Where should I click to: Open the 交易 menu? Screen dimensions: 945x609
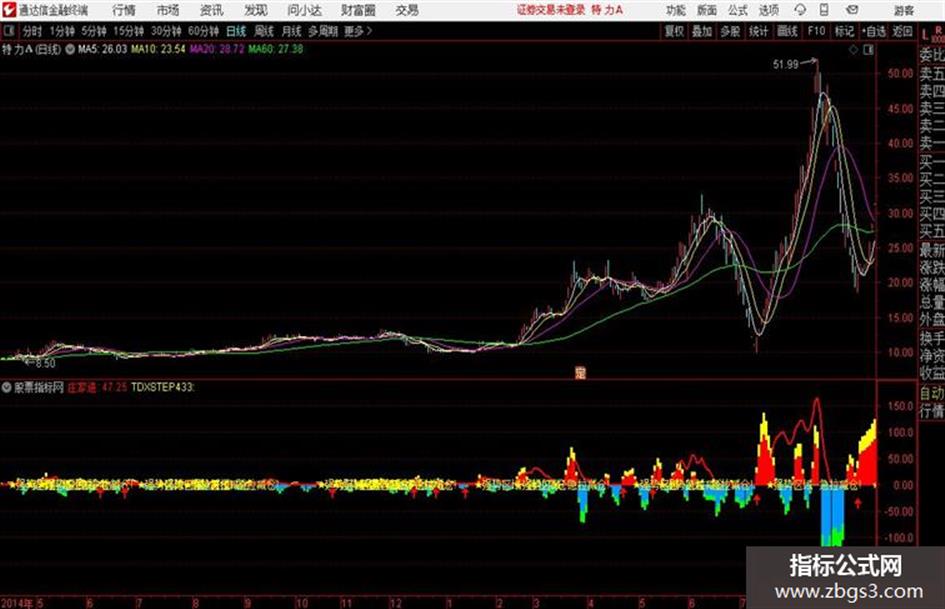407,10
